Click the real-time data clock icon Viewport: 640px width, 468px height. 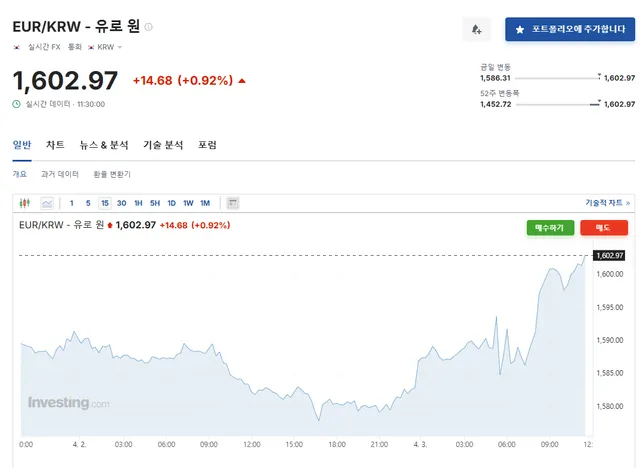pos(16,104)
